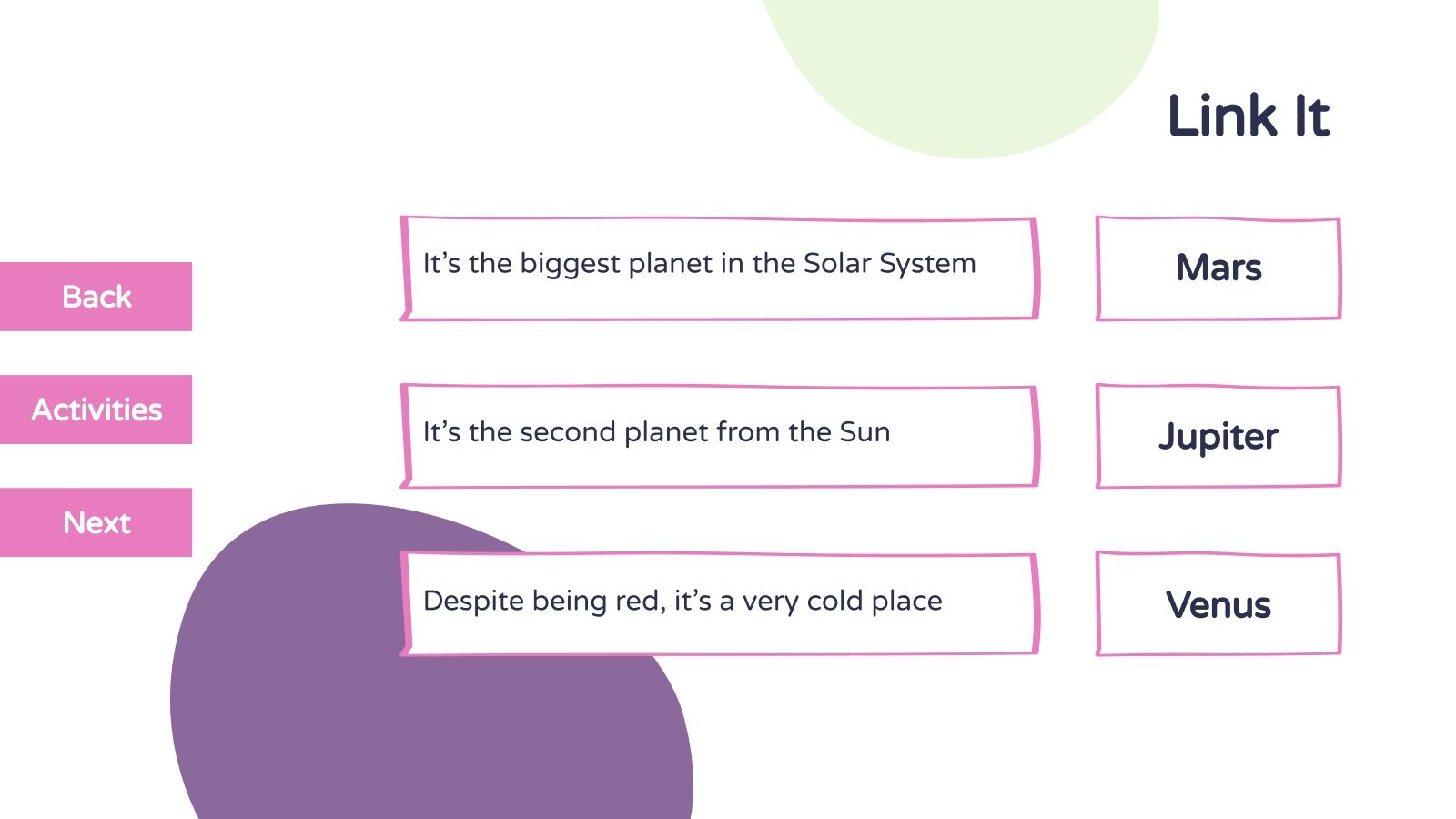Click the pink Back button
The width and height of the screenshot is (1456, 819).
[96, 297]
